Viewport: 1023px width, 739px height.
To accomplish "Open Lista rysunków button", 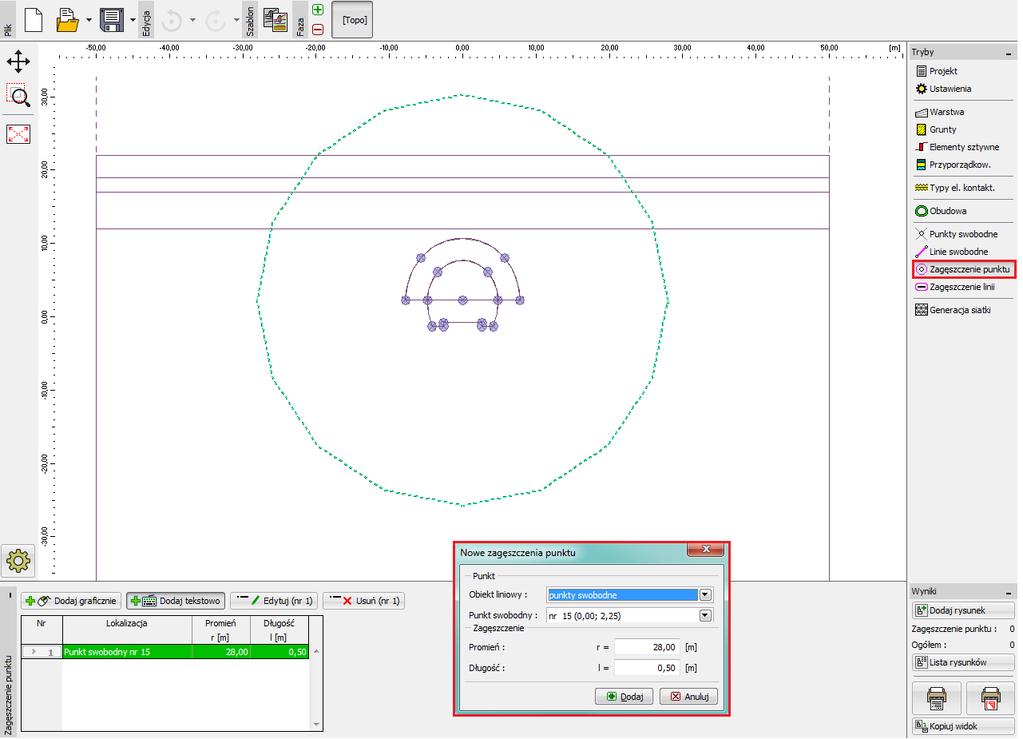I will tap(963, 662).
